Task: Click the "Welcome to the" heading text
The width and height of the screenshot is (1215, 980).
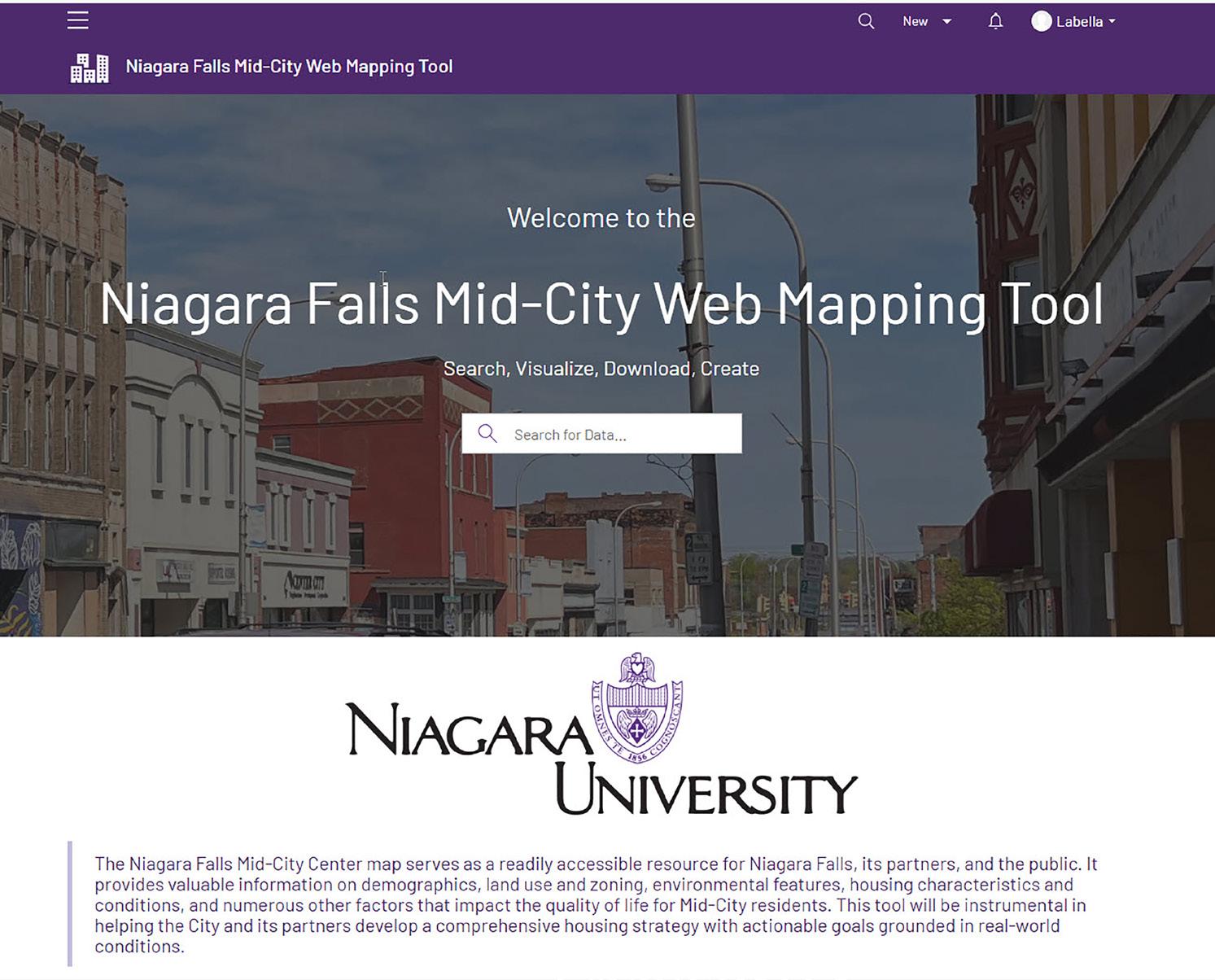Action: 601,218
